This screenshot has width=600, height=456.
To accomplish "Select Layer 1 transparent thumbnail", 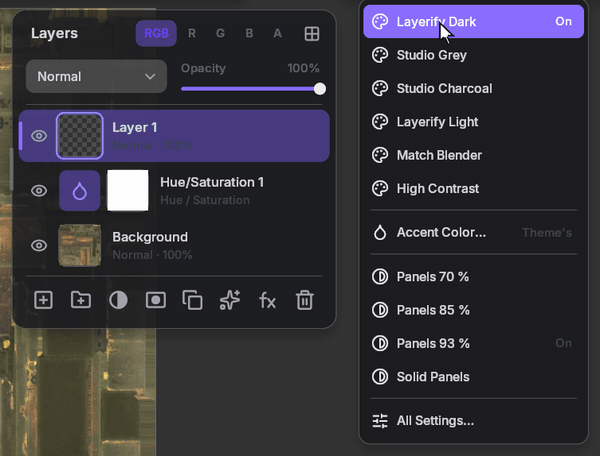I will [80, 136].
